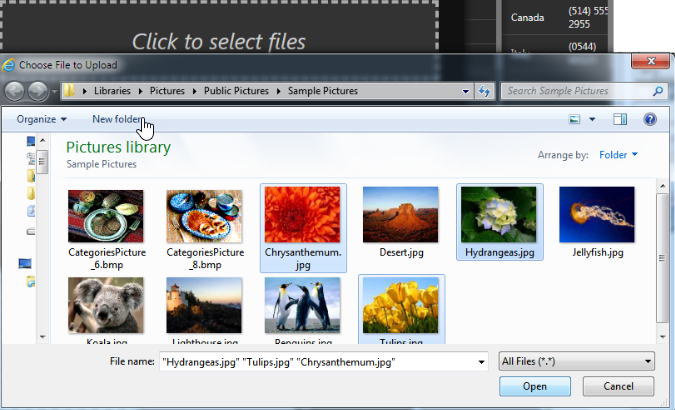This screenshot has height=410, width=675.
Task: Open the All Files type dropdown
Action: click(x=577, y=361)
